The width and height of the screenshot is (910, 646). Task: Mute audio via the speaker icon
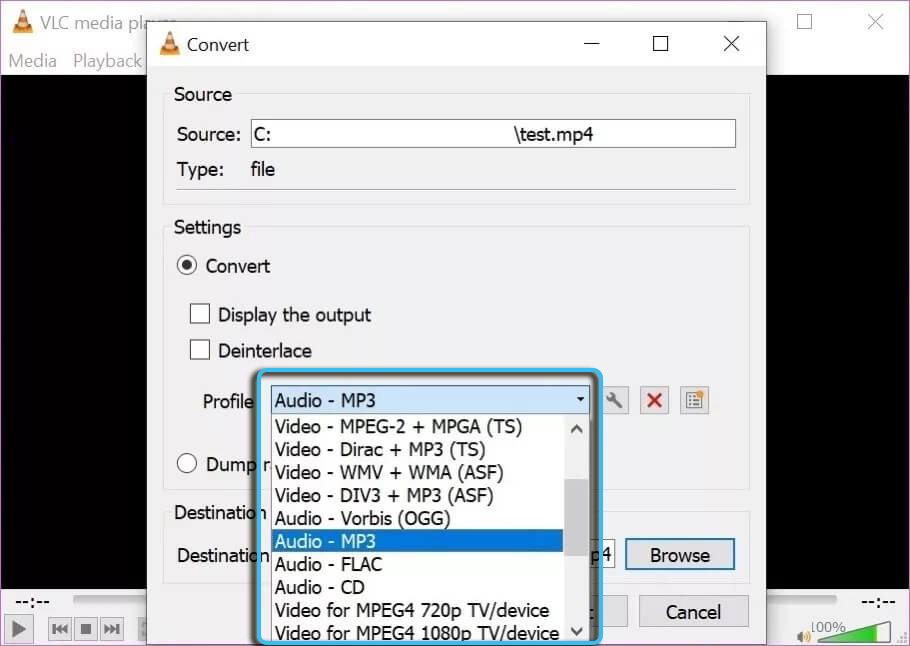804,634
